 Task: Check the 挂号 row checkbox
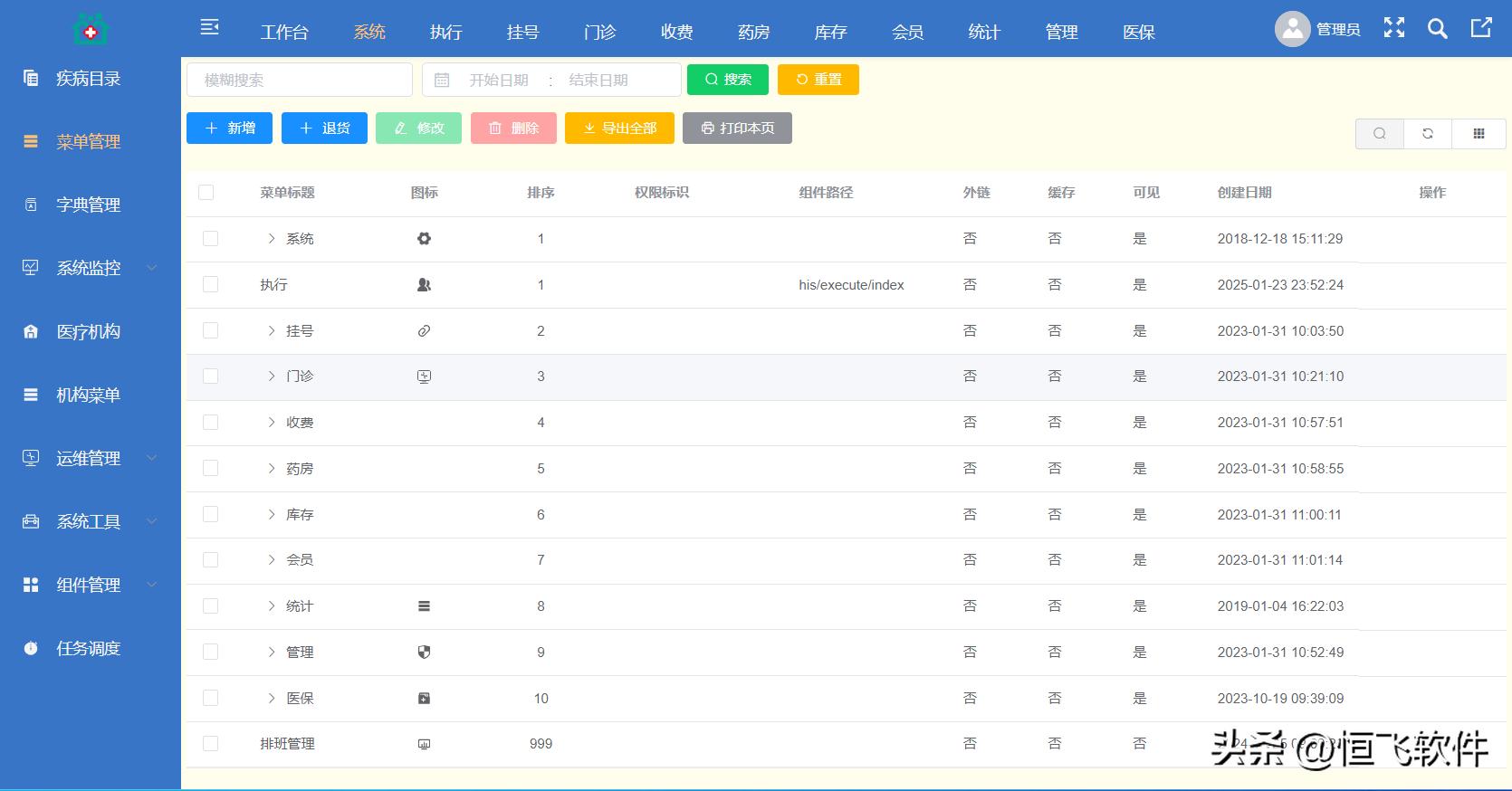point(211,330)
